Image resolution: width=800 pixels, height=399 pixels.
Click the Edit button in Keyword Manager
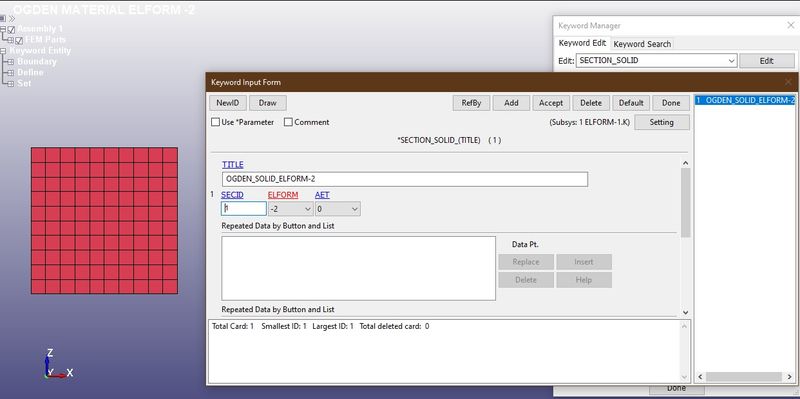[767, 60]
